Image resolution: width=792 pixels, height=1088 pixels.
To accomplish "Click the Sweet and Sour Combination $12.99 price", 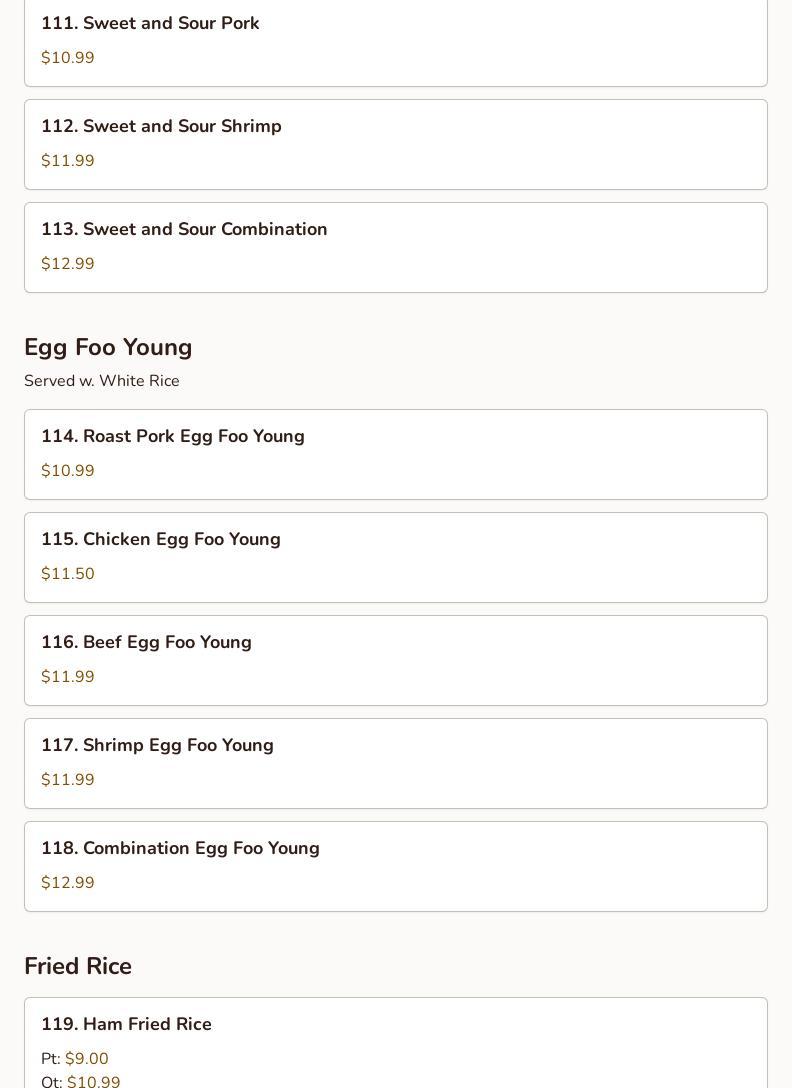I will click(x=68, y=264).
